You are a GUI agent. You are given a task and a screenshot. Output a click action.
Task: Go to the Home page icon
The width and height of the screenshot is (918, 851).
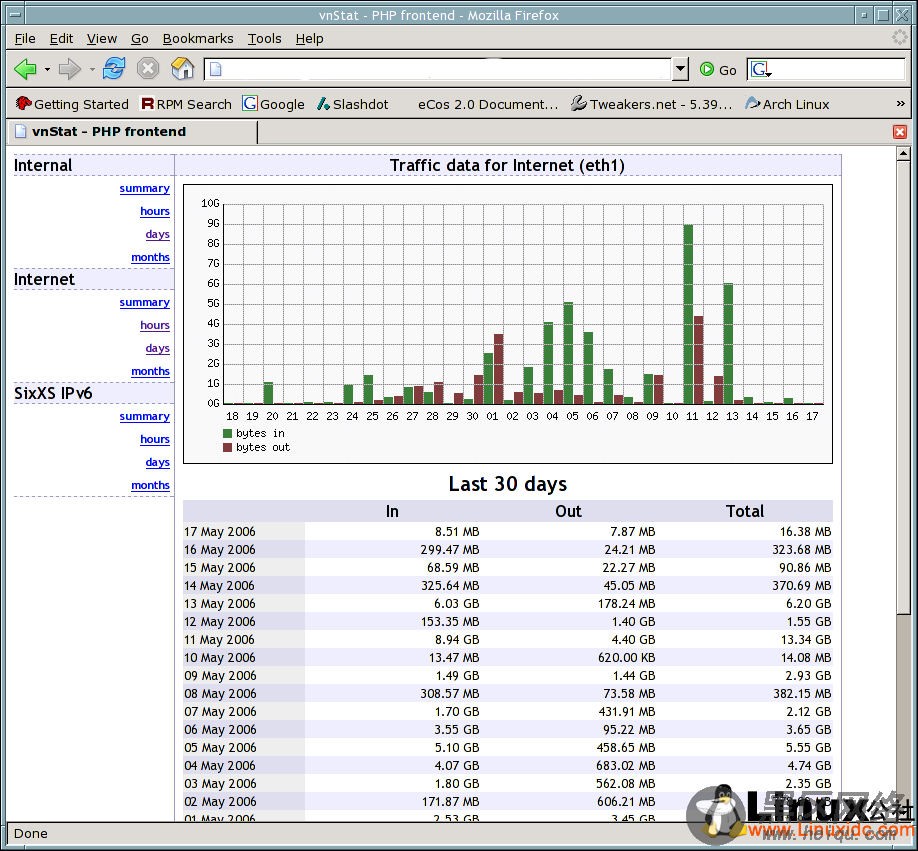click(183, 68)
